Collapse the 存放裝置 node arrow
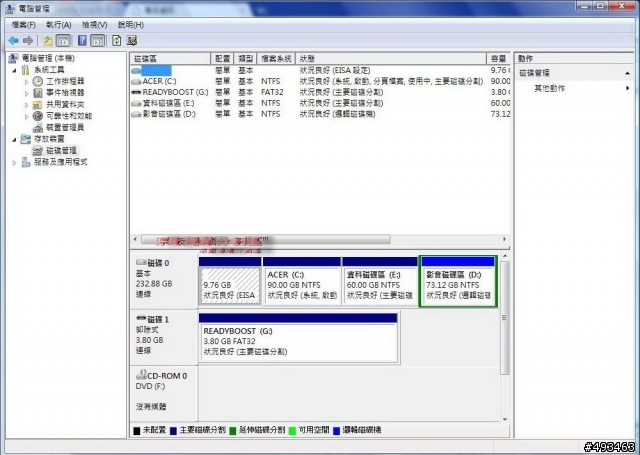The image size is (640, 455). coord(14,139)
